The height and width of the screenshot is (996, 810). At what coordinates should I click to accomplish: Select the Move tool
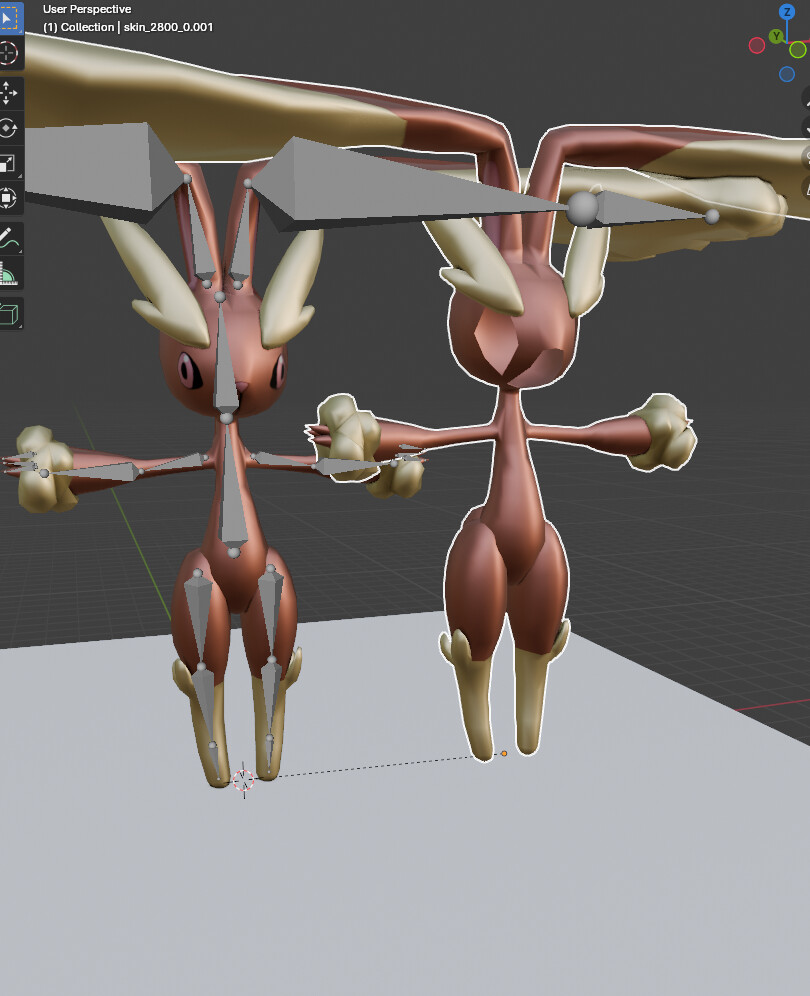tap(9, 93)
